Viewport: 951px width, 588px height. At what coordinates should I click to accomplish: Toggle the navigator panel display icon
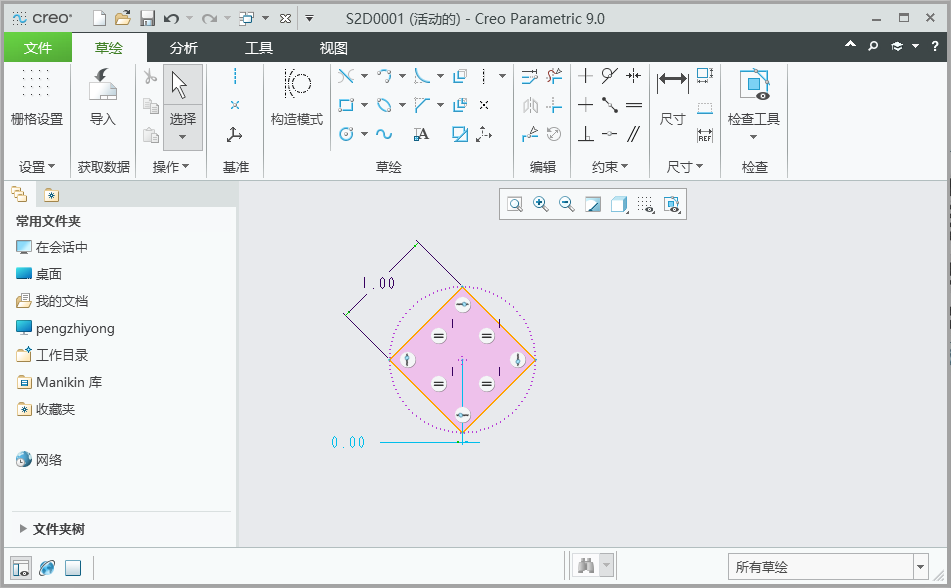pyautogui.click(x=21, y=568)
